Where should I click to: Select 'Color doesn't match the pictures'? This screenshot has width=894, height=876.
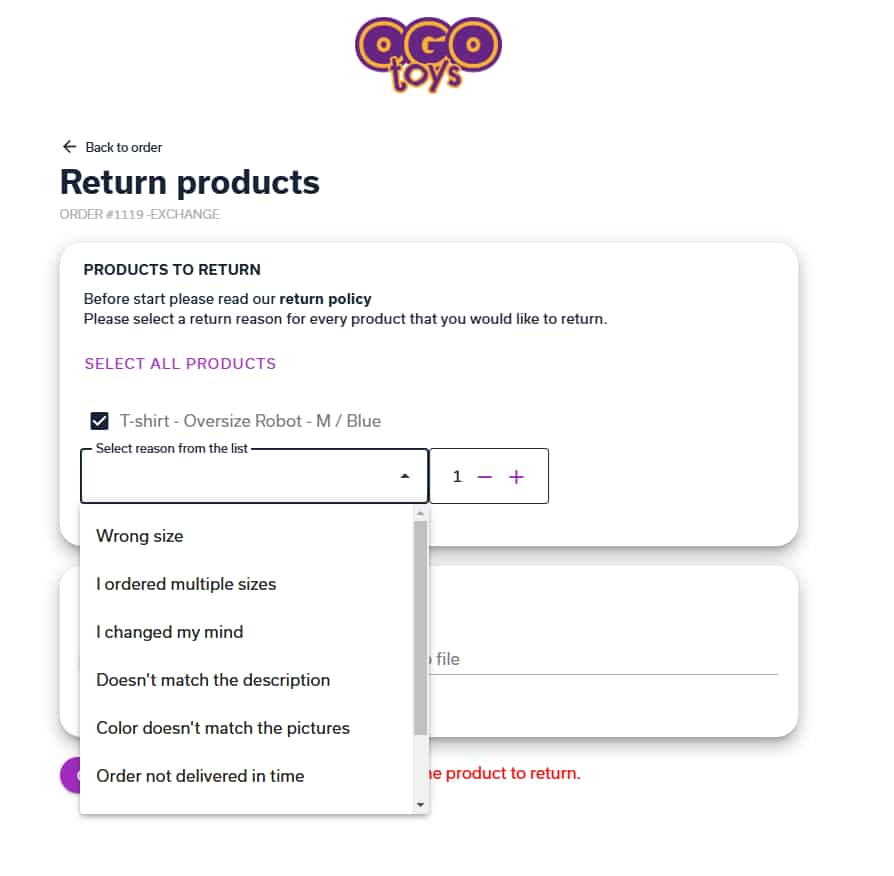coord(223,728)
